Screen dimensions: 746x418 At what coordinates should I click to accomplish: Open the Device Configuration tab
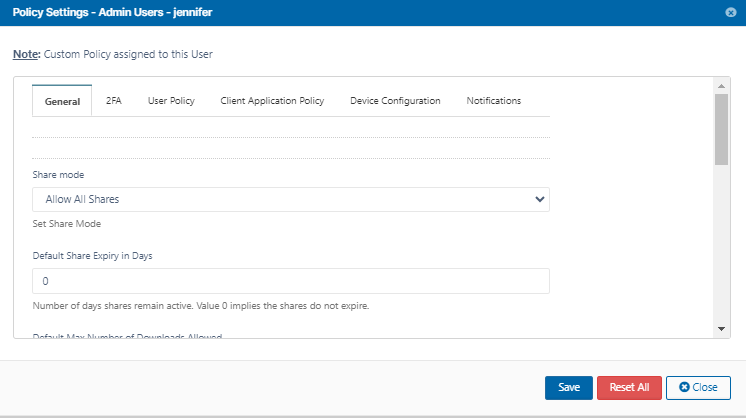[x=395, y=101]
